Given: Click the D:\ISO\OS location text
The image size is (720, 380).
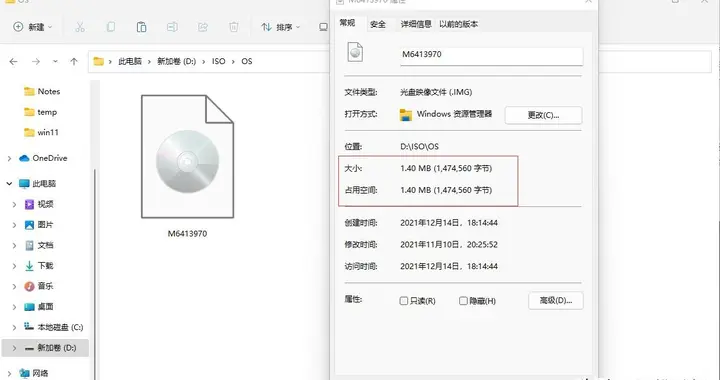Looking at the screenshot, I should [x=420, y=147].
